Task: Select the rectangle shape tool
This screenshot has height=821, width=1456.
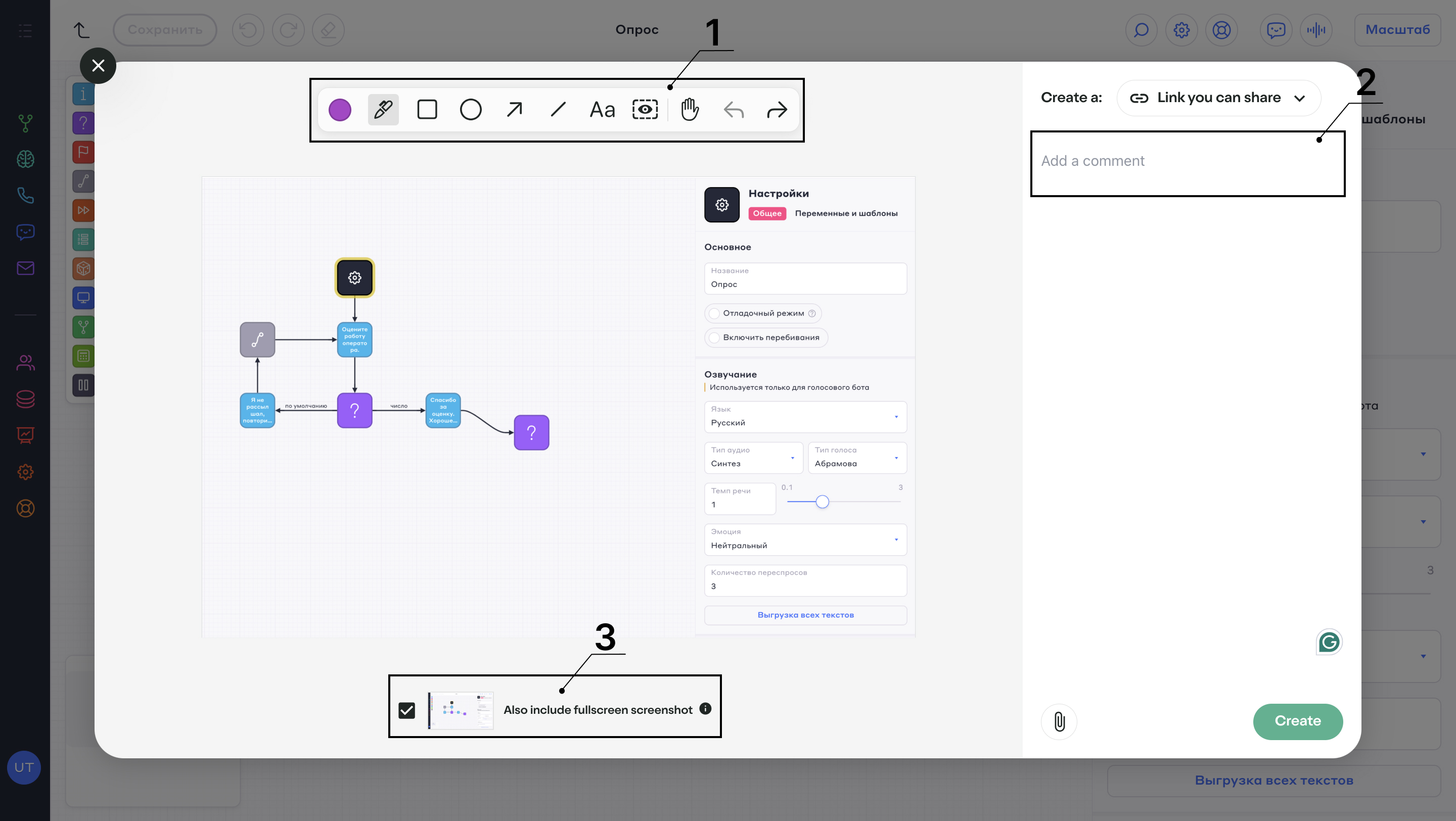Action: [427, 110]
